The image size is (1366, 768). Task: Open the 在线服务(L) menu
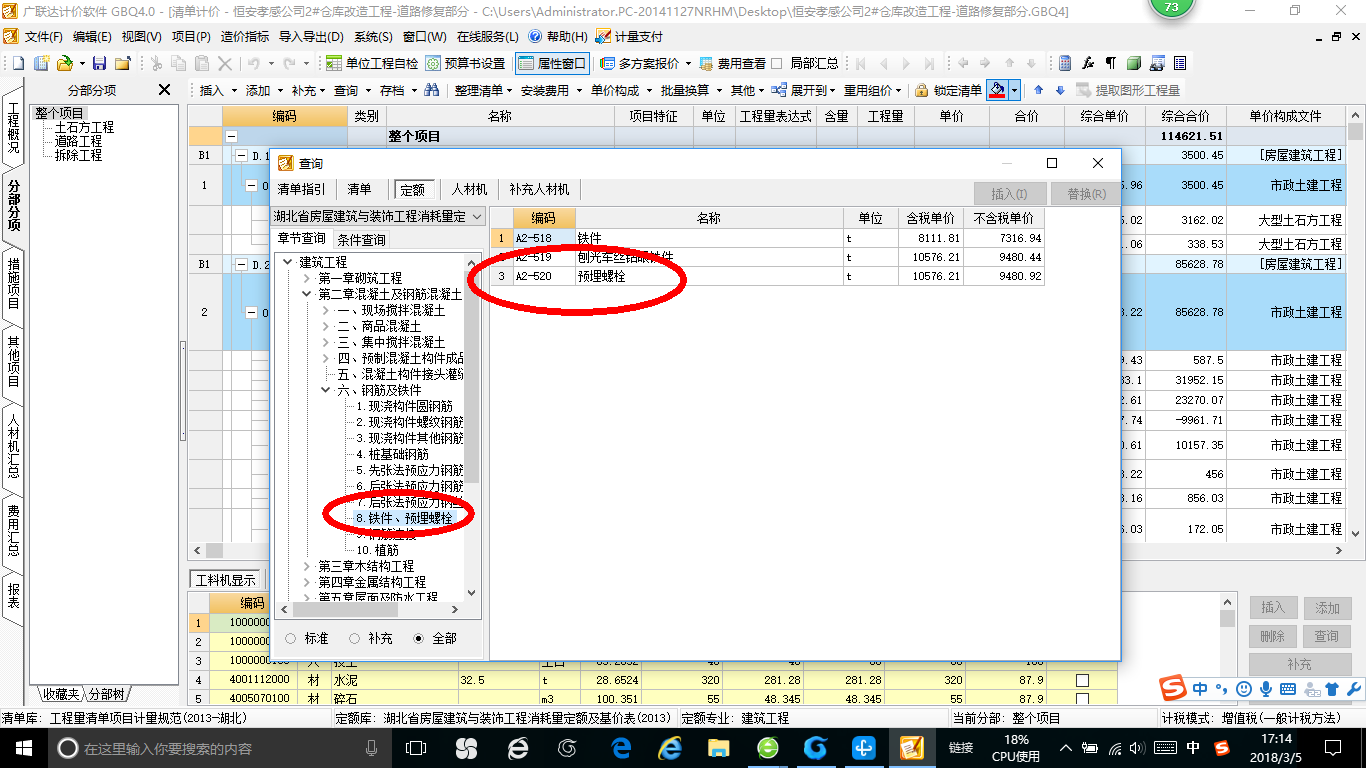coord(488,36)
